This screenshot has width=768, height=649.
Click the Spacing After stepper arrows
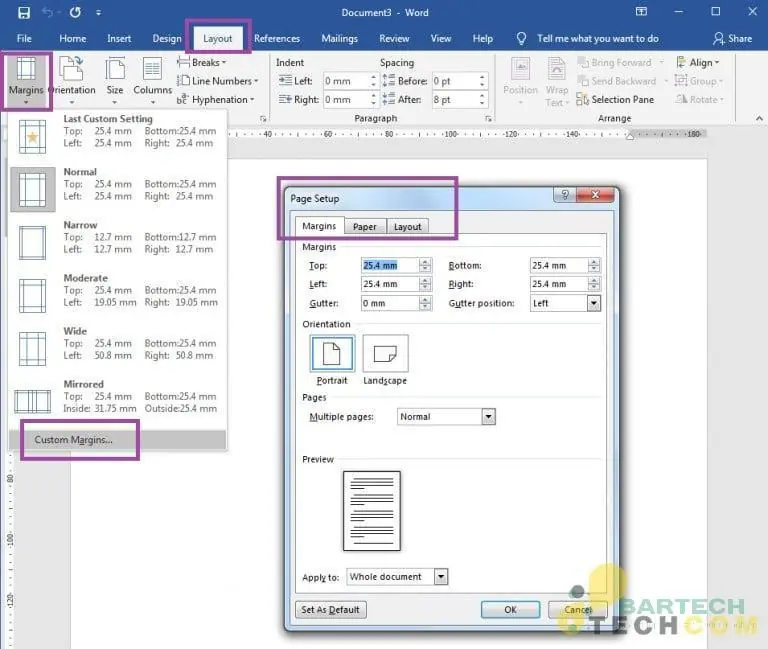point(482,99)
